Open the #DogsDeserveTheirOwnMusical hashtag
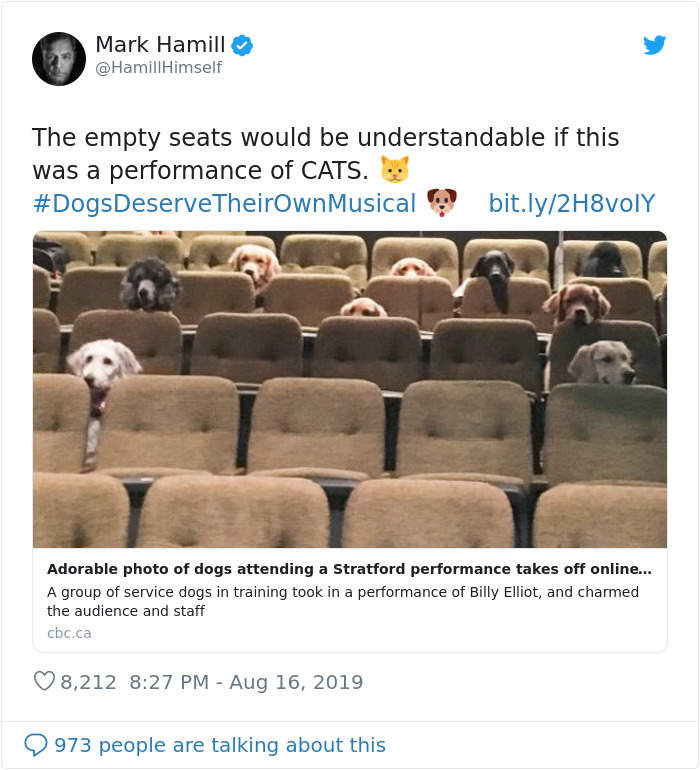 point(224,204)
